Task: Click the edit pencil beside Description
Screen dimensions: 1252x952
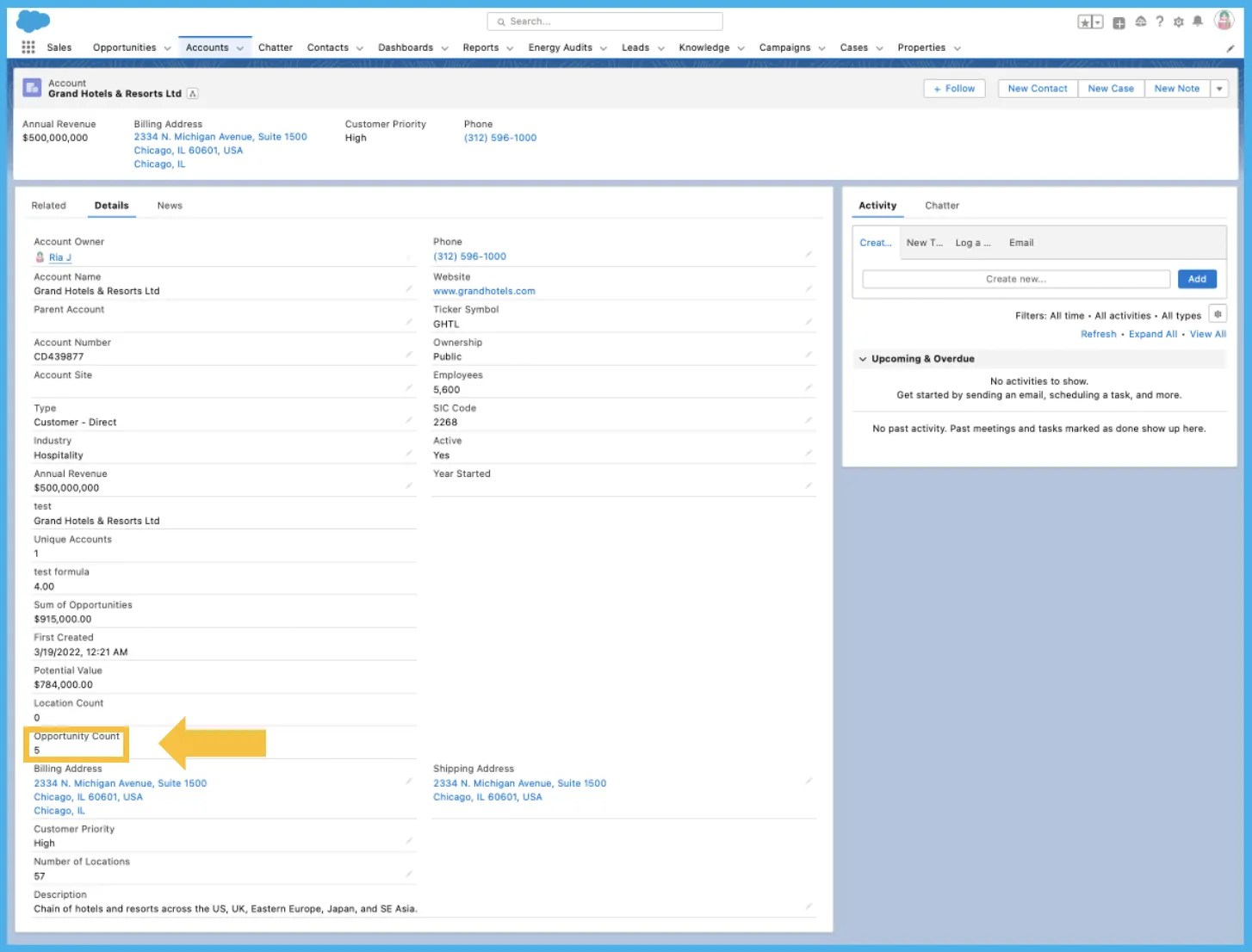Action: click(x=809, y=906)
